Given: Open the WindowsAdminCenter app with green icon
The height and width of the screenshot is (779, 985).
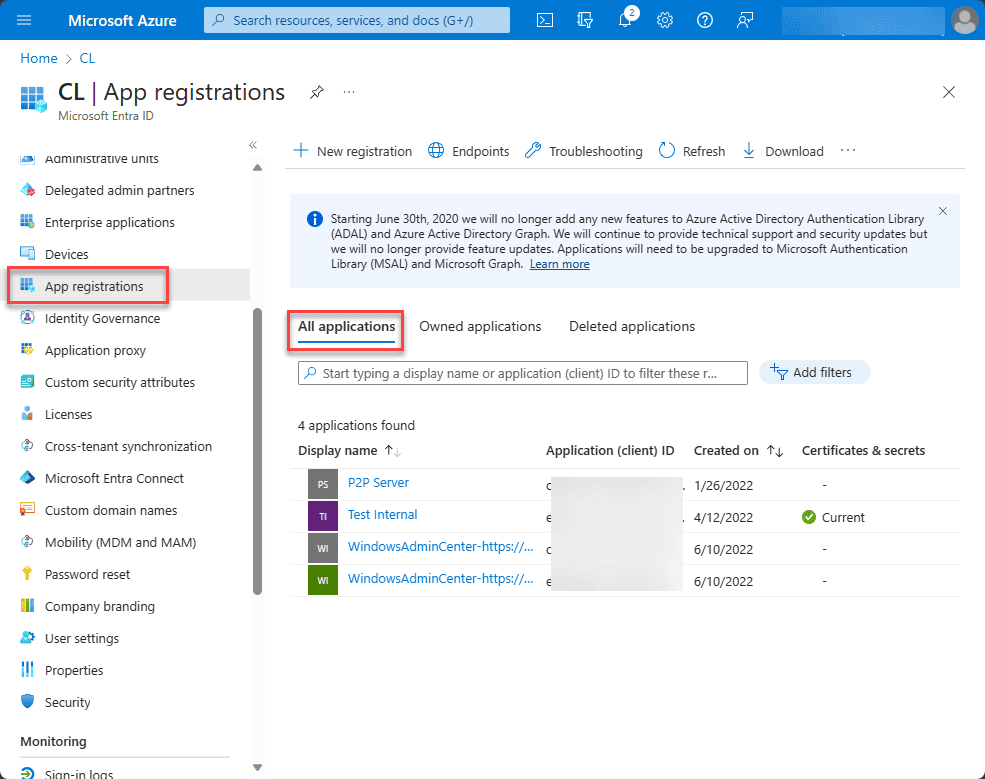Looking at the screenshot, I should tap(440, 579).
